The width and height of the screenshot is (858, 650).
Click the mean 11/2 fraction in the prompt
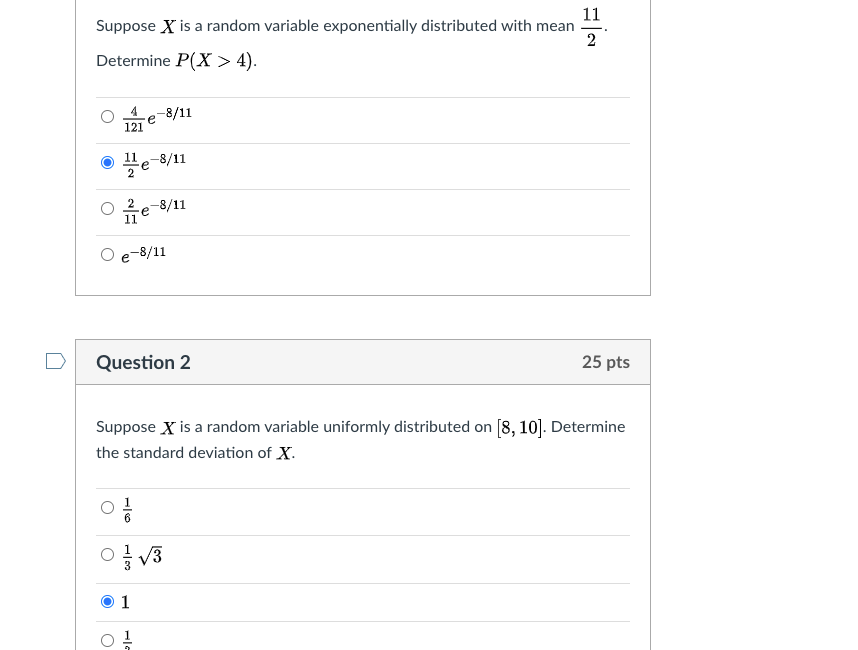point(591,24)
